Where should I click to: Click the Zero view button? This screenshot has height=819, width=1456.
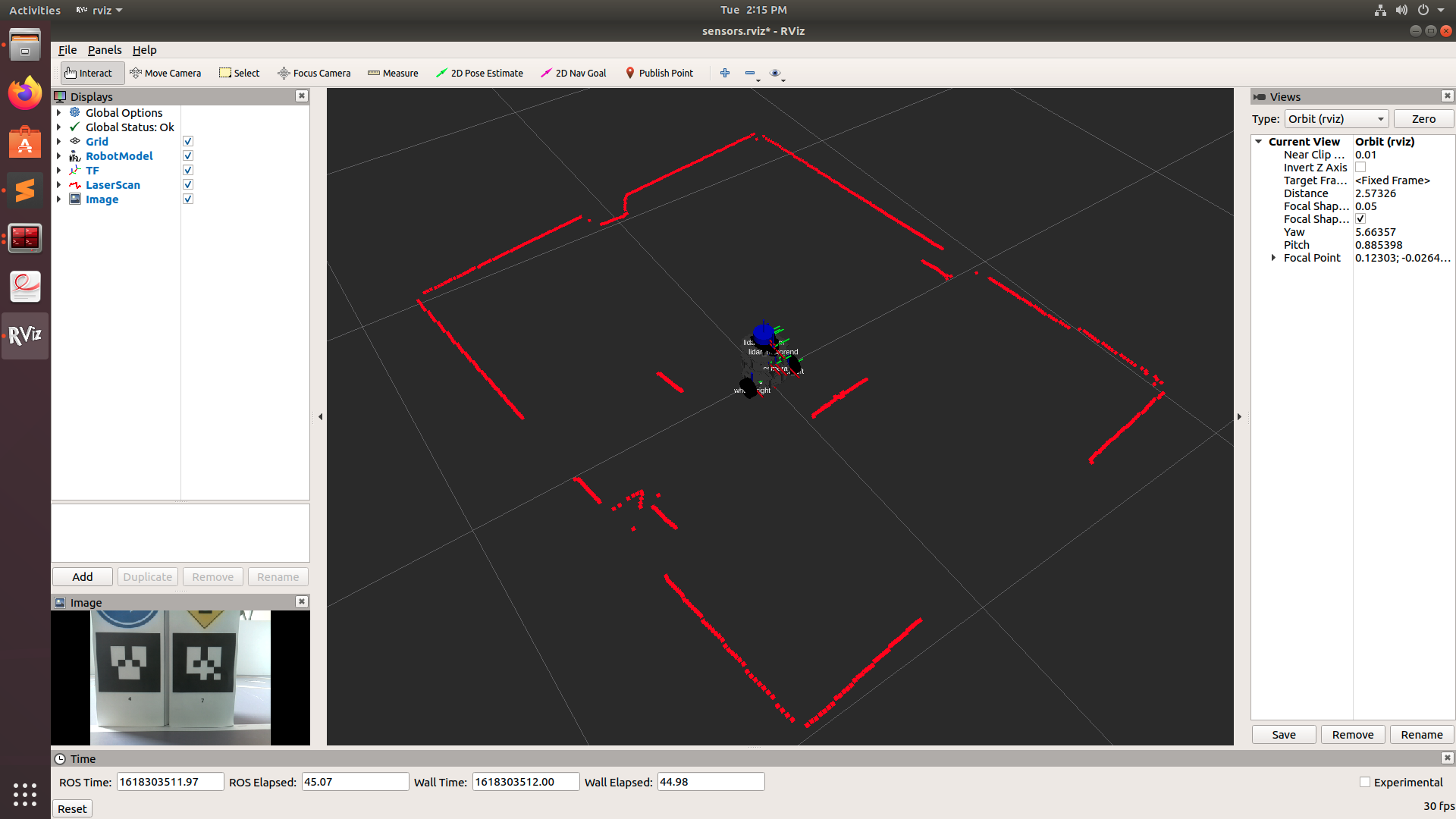(1423, 119)
